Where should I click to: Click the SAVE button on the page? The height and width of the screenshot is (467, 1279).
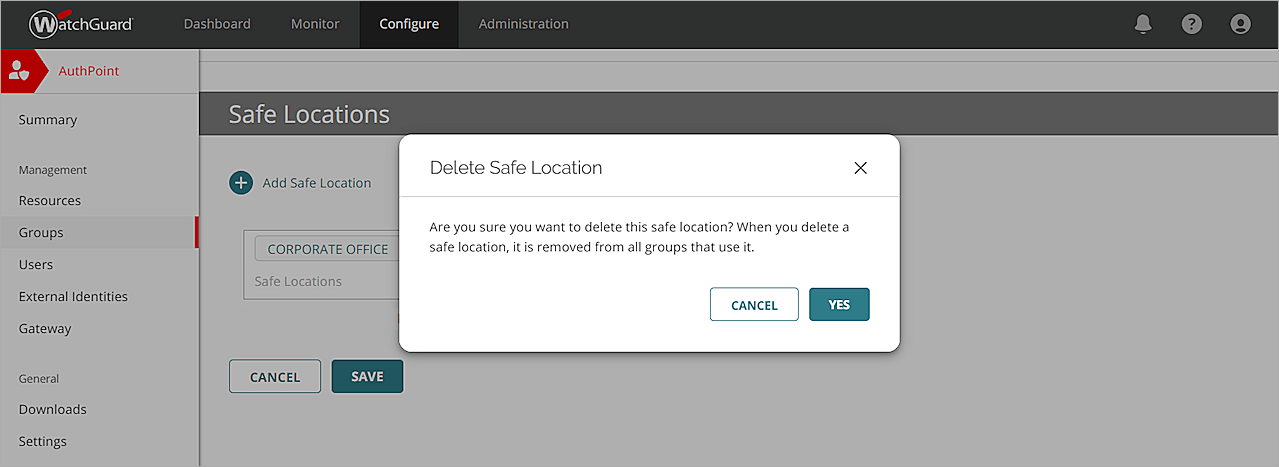(x=367, y=377)
